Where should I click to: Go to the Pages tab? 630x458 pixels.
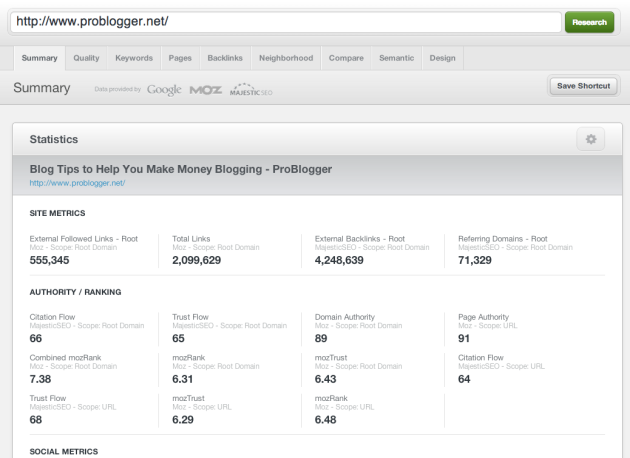click(180, 58)
